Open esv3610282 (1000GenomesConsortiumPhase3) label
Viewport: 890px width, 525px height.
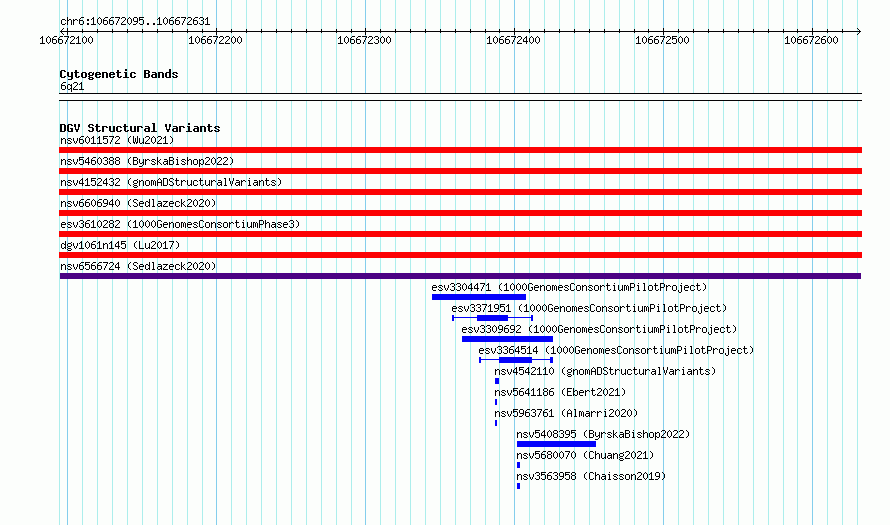coord(180,224)
